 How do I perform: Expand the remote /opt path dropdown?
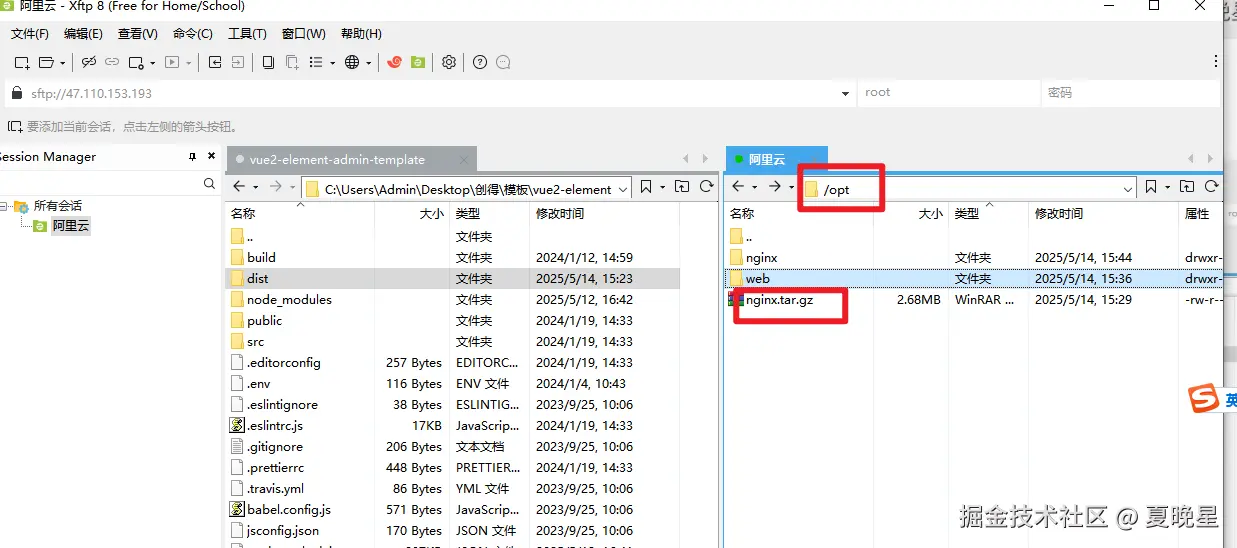click(1128, 188)
